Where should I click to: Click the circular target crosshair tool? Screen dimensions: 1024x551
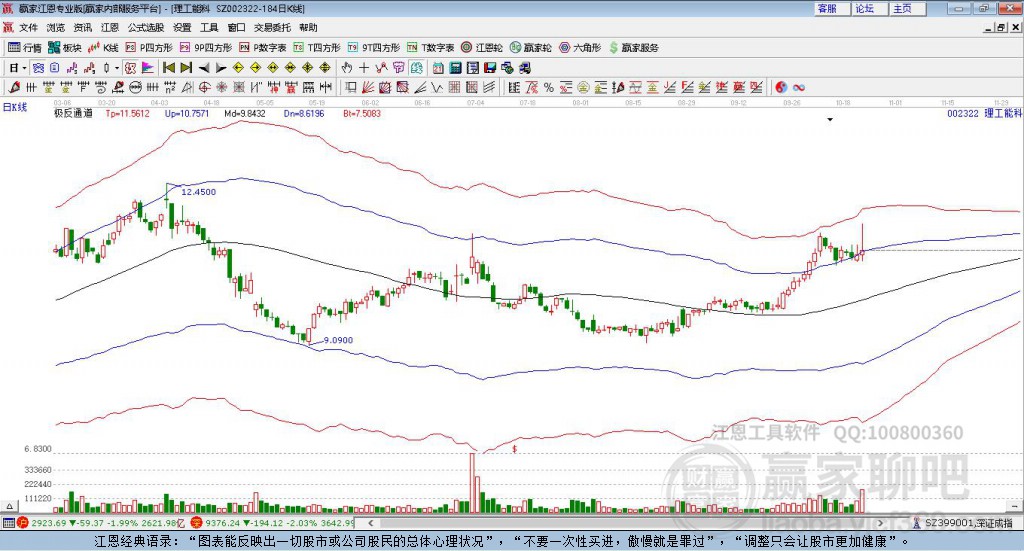[204, 87]
